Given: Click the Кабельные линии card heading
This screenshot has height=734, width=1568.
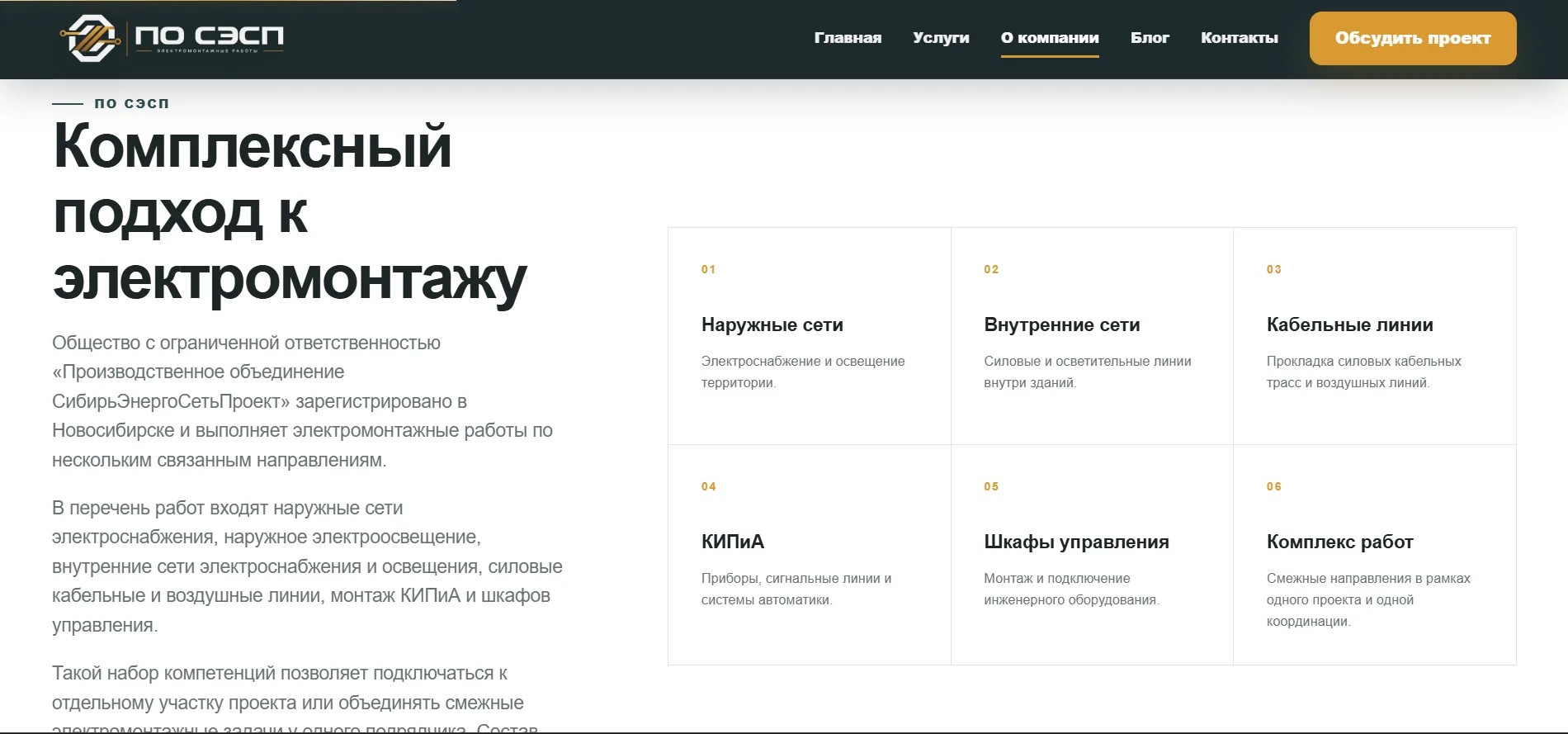Looking at the screenshot, I should pyautogui.click(x=1350, y=325).
